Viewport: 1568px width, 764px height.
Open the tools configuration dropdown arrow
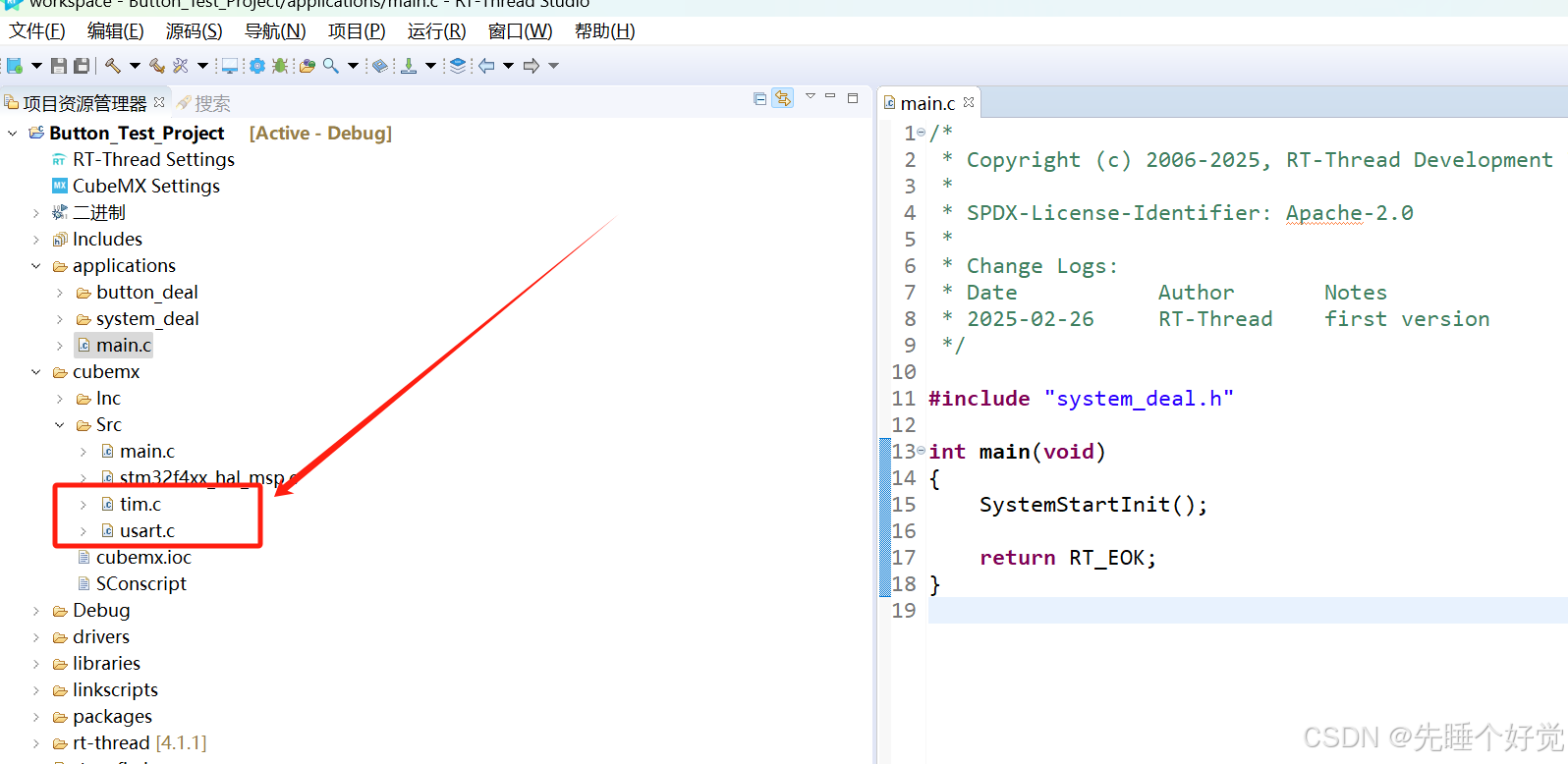point(202,66)
